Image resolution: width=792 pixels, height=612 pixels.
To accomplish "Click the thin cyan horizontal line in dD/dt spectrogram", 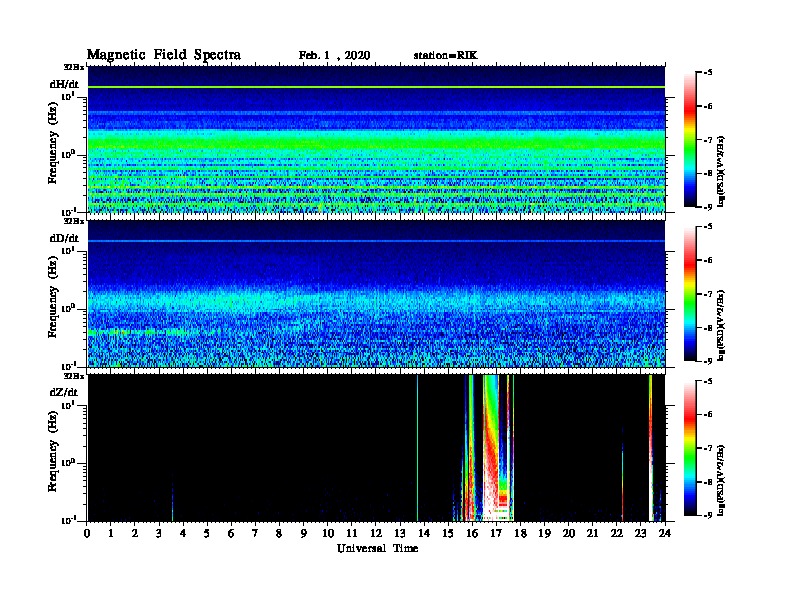I will pos(376,241).
